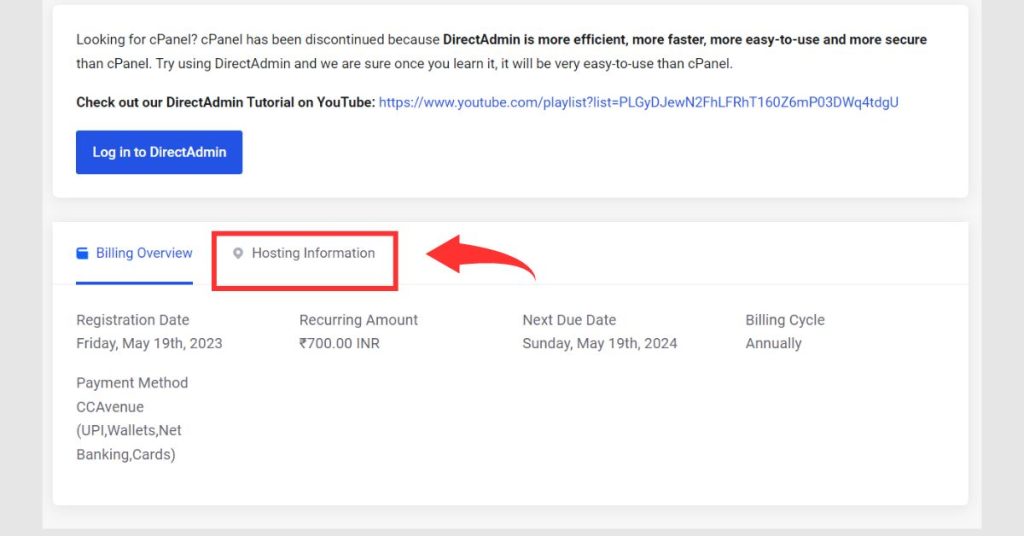Click the Recurring Amount label
The image size is (1024, 536).
point(359,320)
